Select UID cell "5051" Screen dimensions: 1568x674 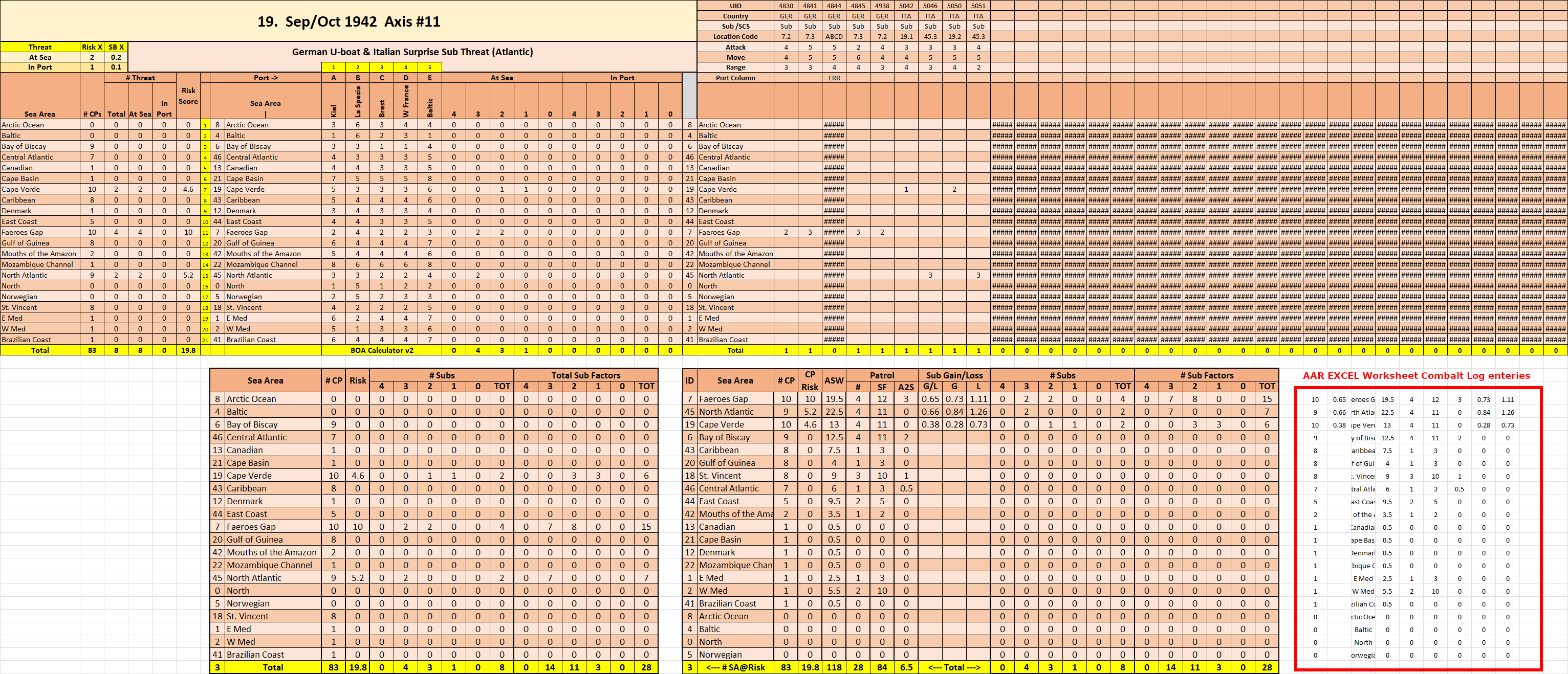[978, 6]
